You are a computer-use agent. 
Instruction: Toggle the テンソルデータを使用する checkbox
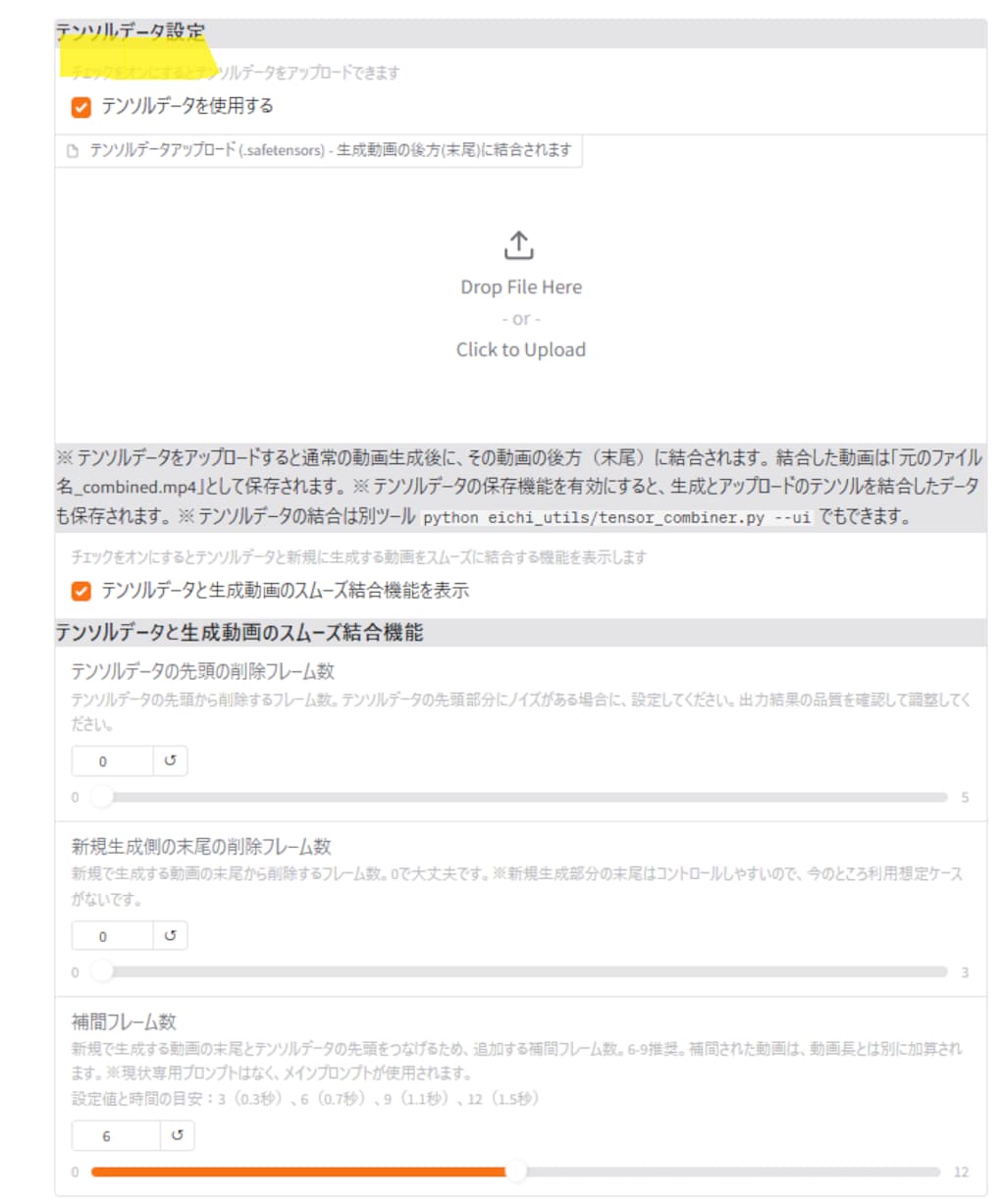[x=81, y=107]
